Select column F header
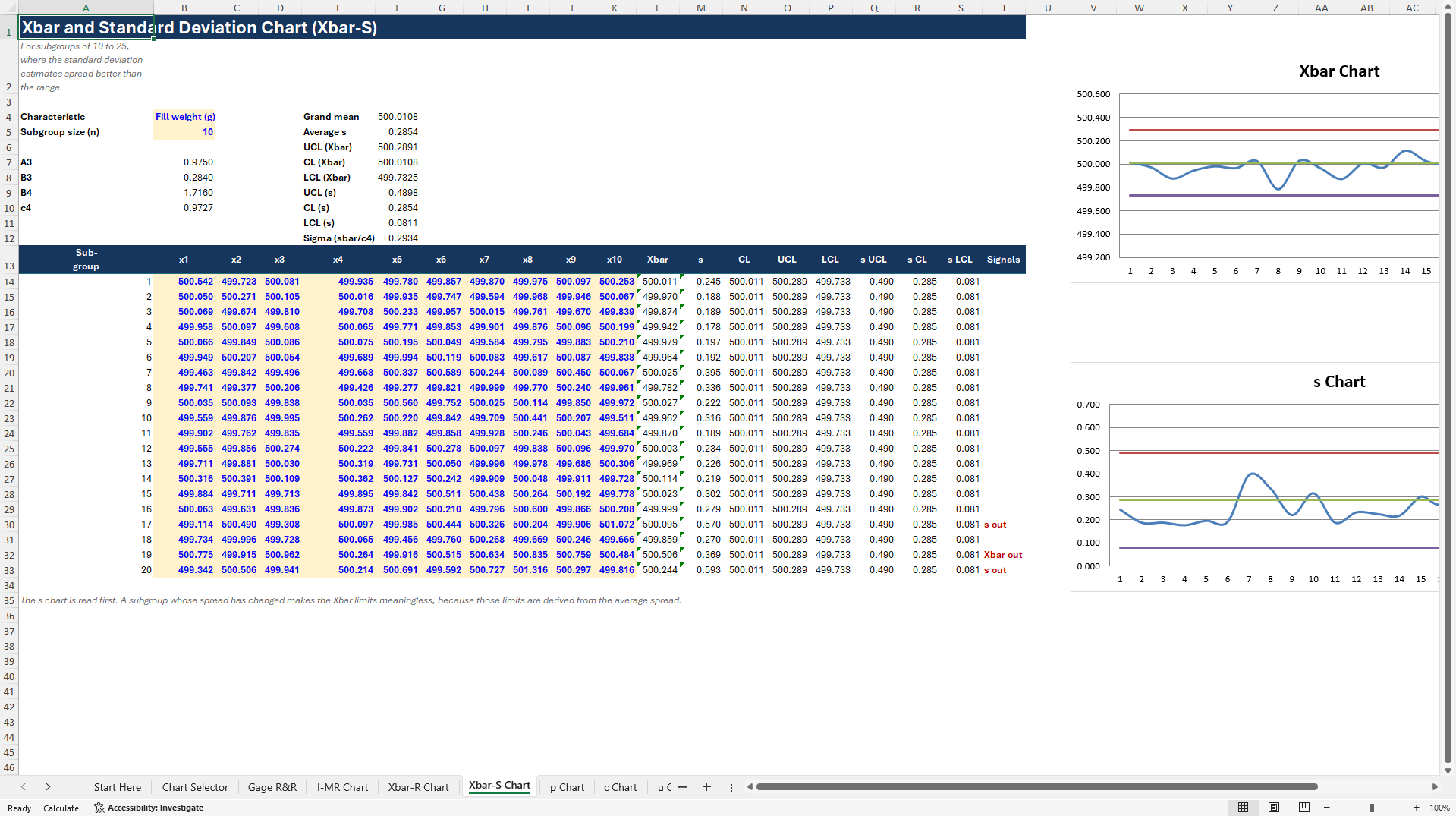Viewport: 1456px width, 816px height. click(x=398, y=8)
